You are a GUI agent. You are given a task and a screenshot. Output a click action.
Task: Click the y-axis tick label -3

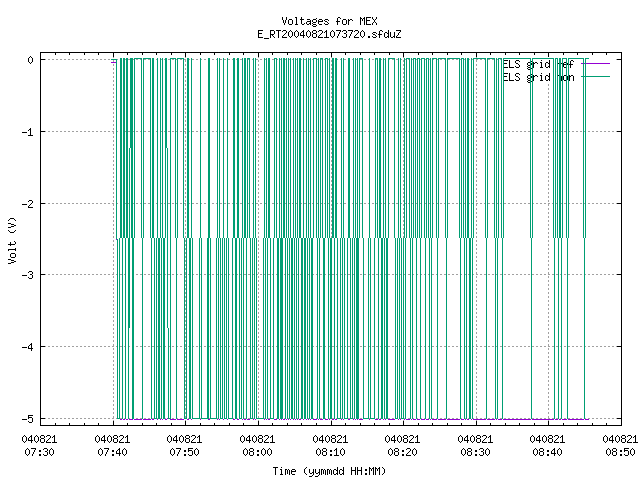click(28, 275)
